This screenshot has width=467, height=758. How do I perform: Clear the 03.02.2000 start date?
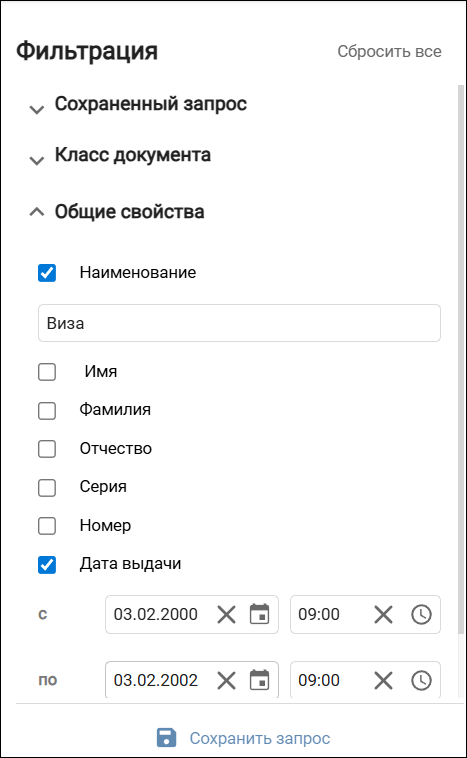226,614
